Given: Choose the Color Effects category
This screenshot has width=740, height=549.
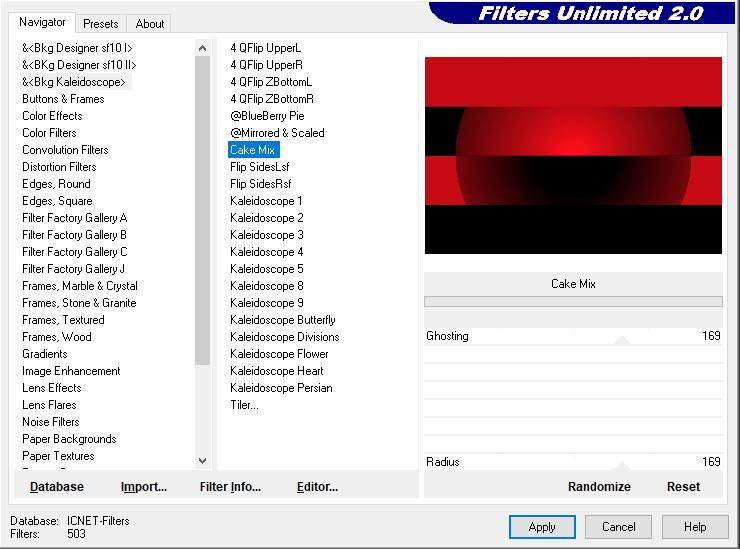Looking at the screenshot, I should (52, 116).
